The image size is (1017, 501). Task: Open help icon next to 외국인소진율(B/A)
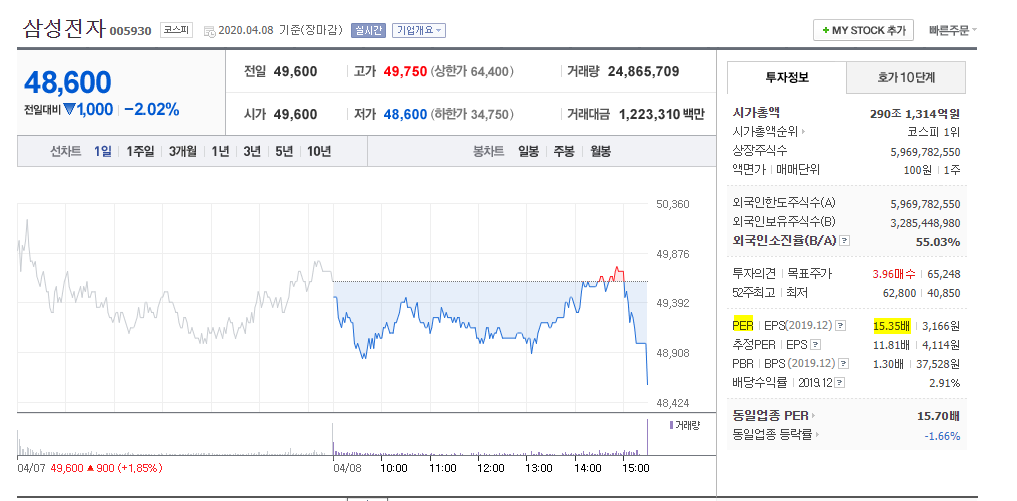844,241
